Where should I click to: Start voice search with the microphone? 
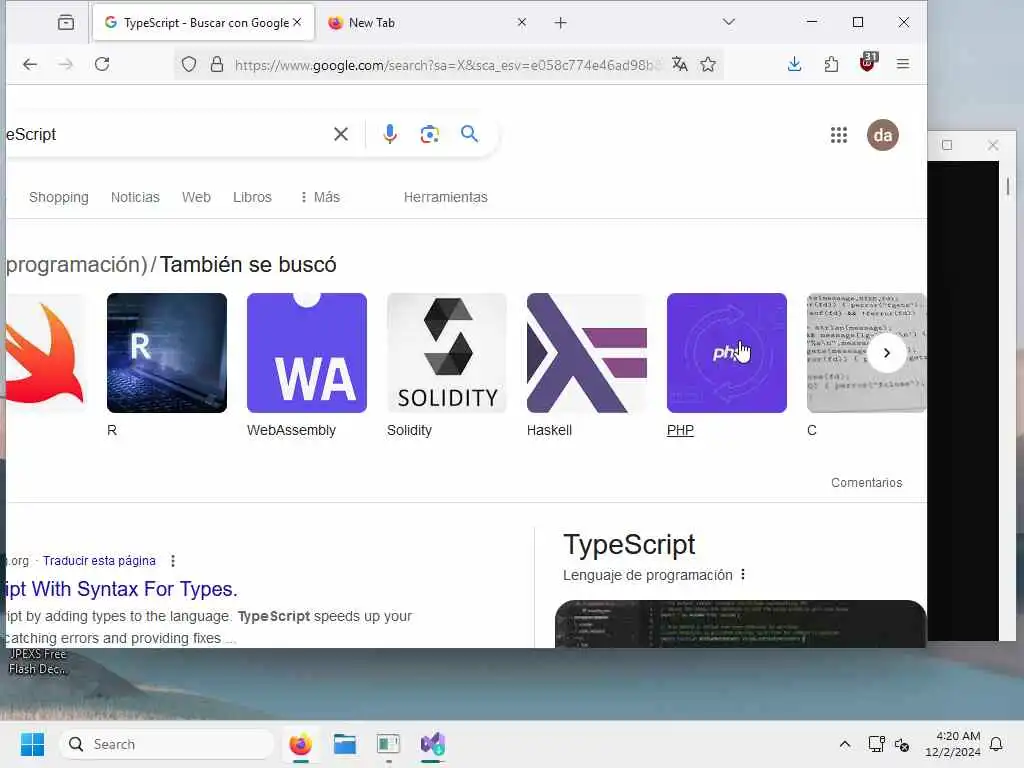pyautogui.click(x=390, y=134)
